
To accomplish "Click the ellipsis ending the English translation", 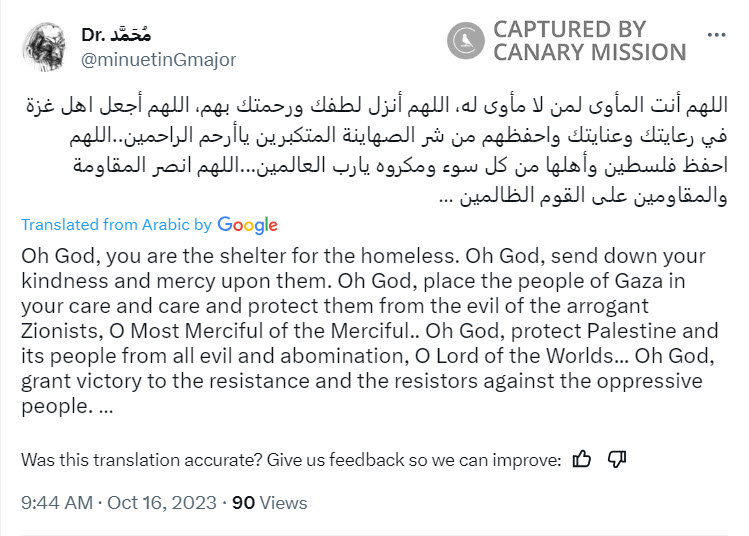I will pos(108,407).
